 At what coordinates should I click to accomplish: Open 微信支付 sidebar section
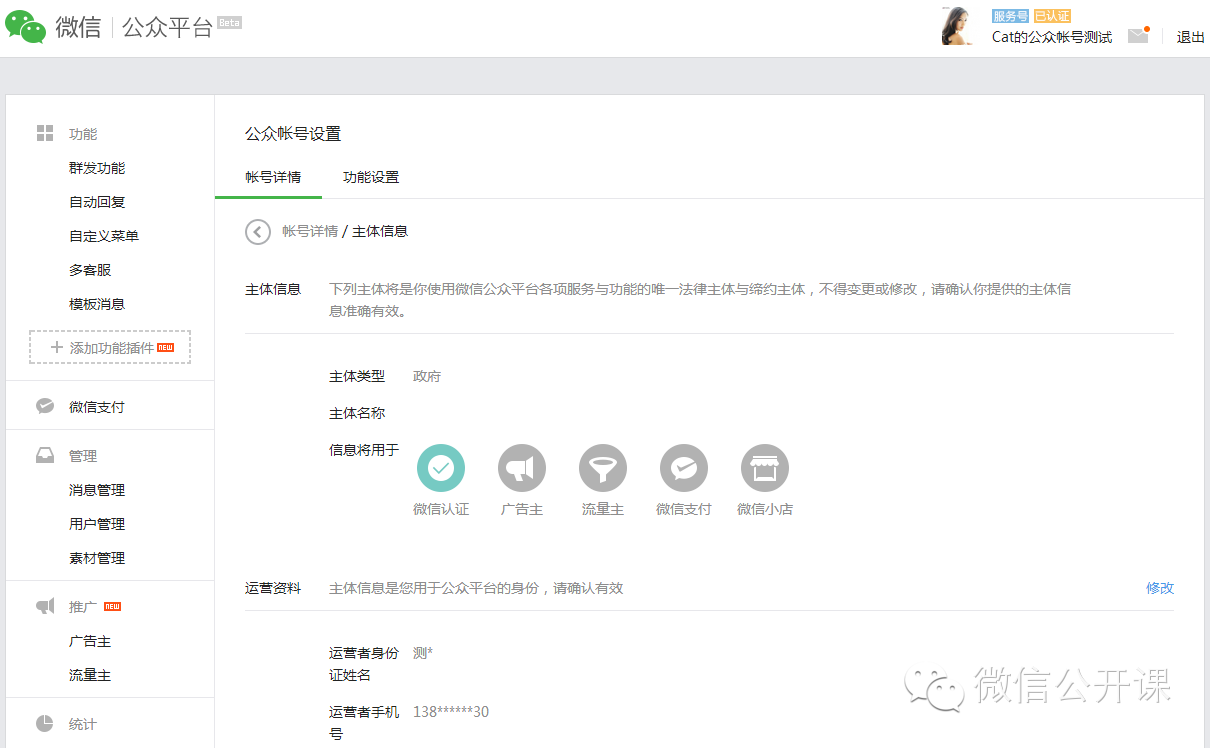pos(97,407)
